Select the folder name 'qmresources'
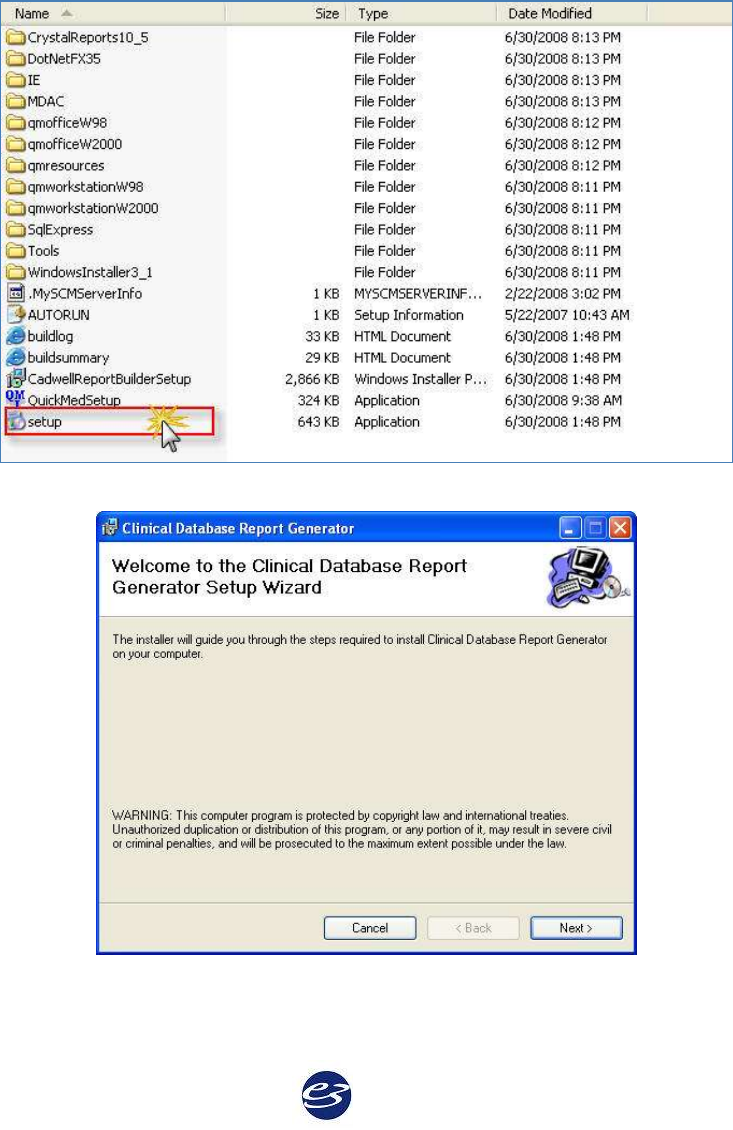This screenshot has width=733, height=1130. [x=66, y=166]
